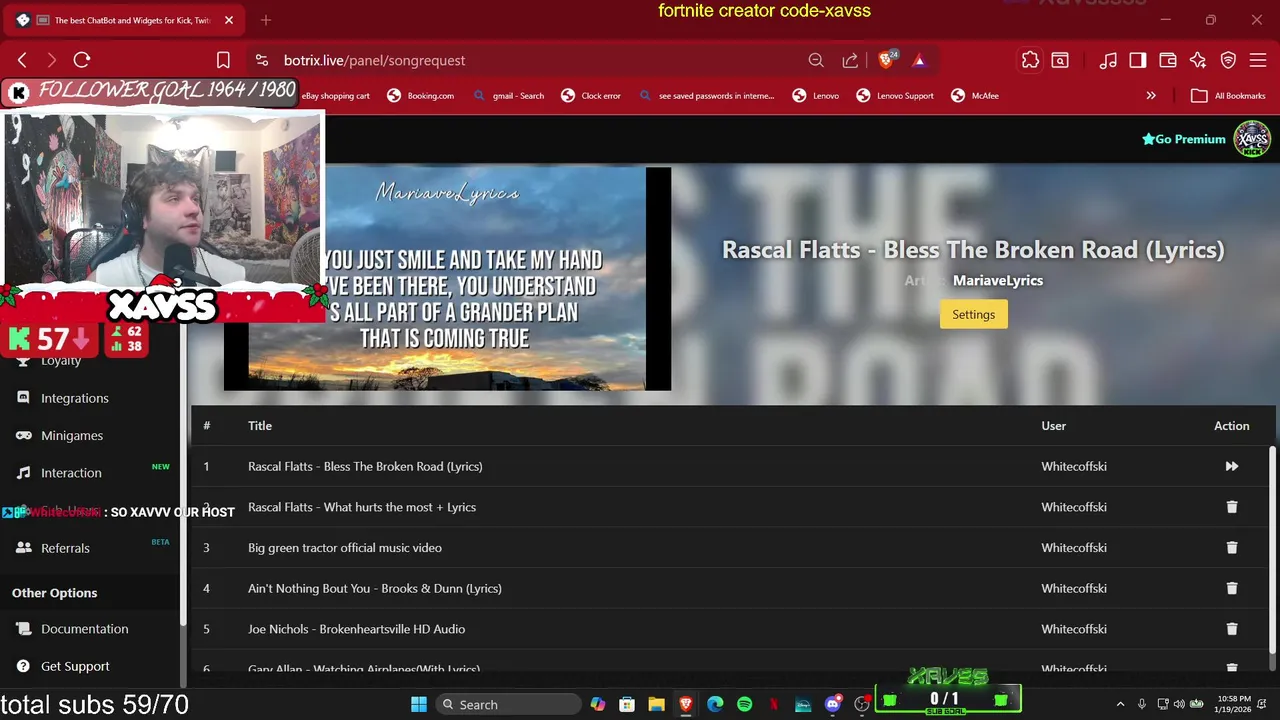
Task: Open Spotify from the taskbar
Action: coord(744,704)
